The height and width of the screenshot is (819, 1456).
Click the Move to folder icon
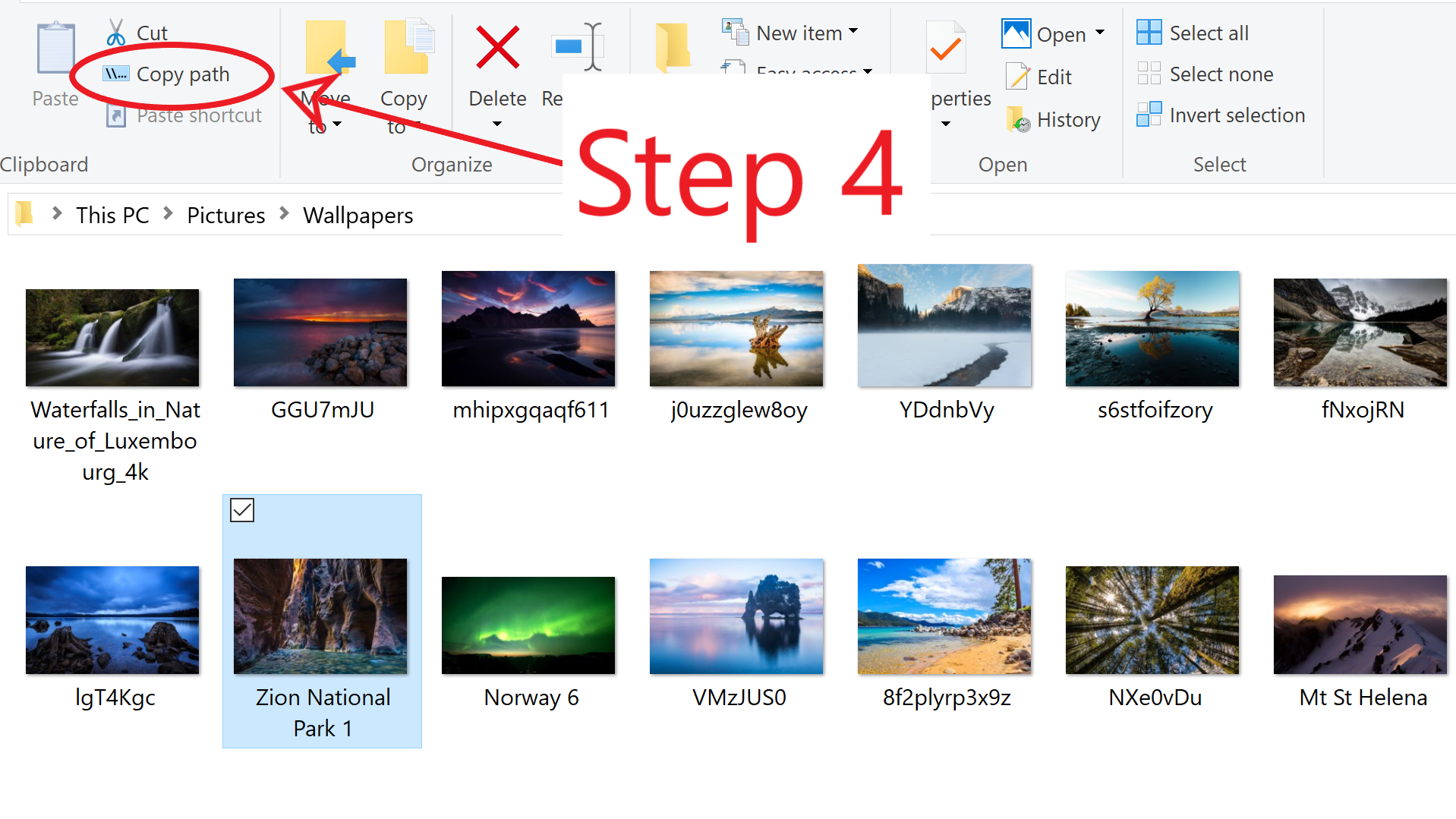pyautogui.click(x=329, y=48)
